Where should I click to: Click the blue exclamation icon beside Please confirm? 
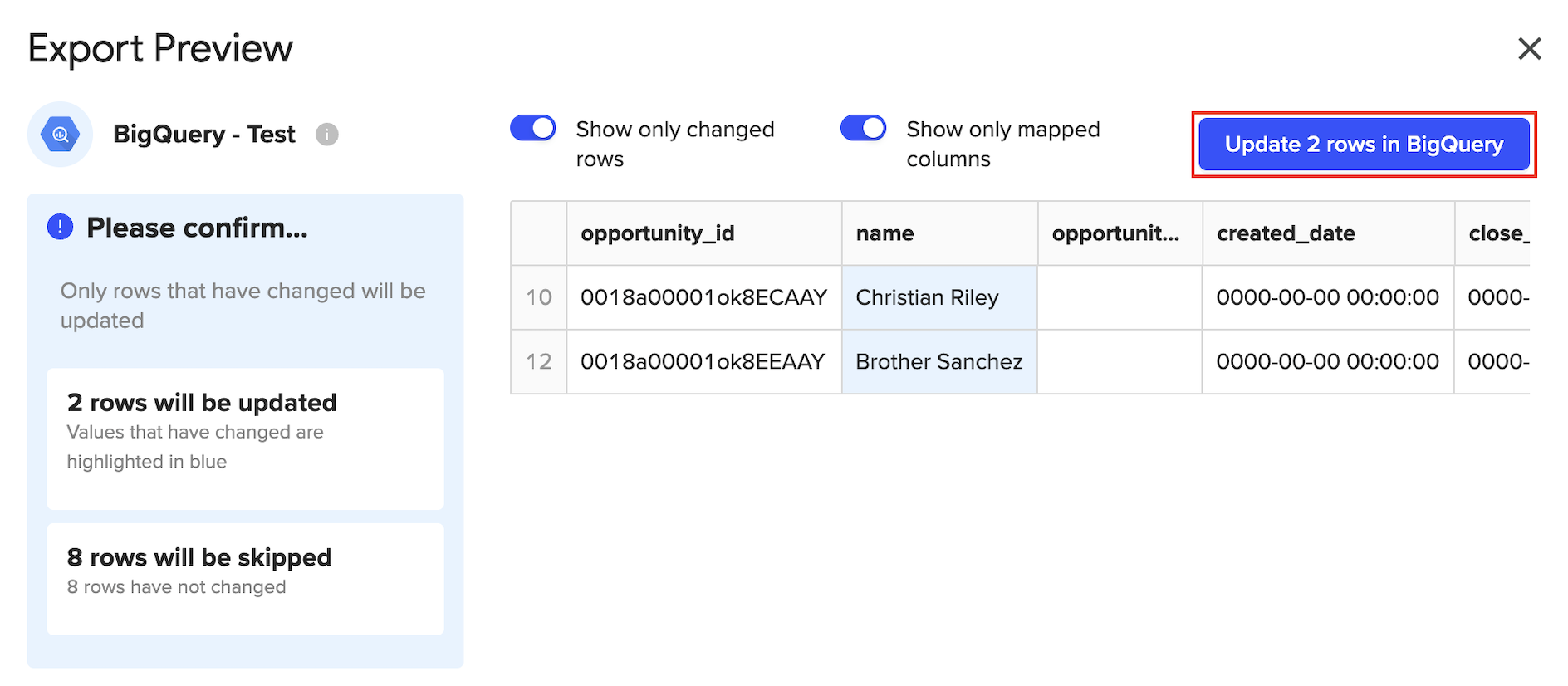pyautogui.click(x=60, y=227)
